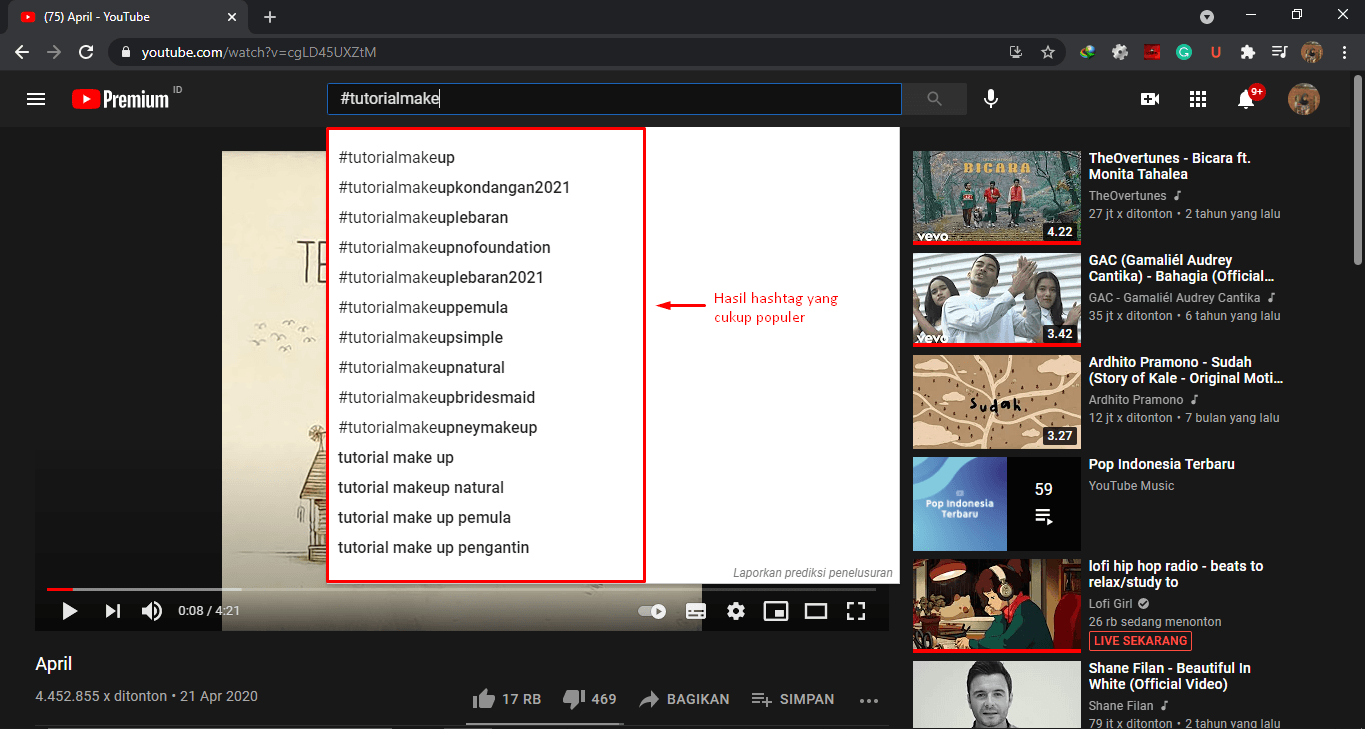Click SIMPAN save button
1365x729 pixels.
click(792, 699)
